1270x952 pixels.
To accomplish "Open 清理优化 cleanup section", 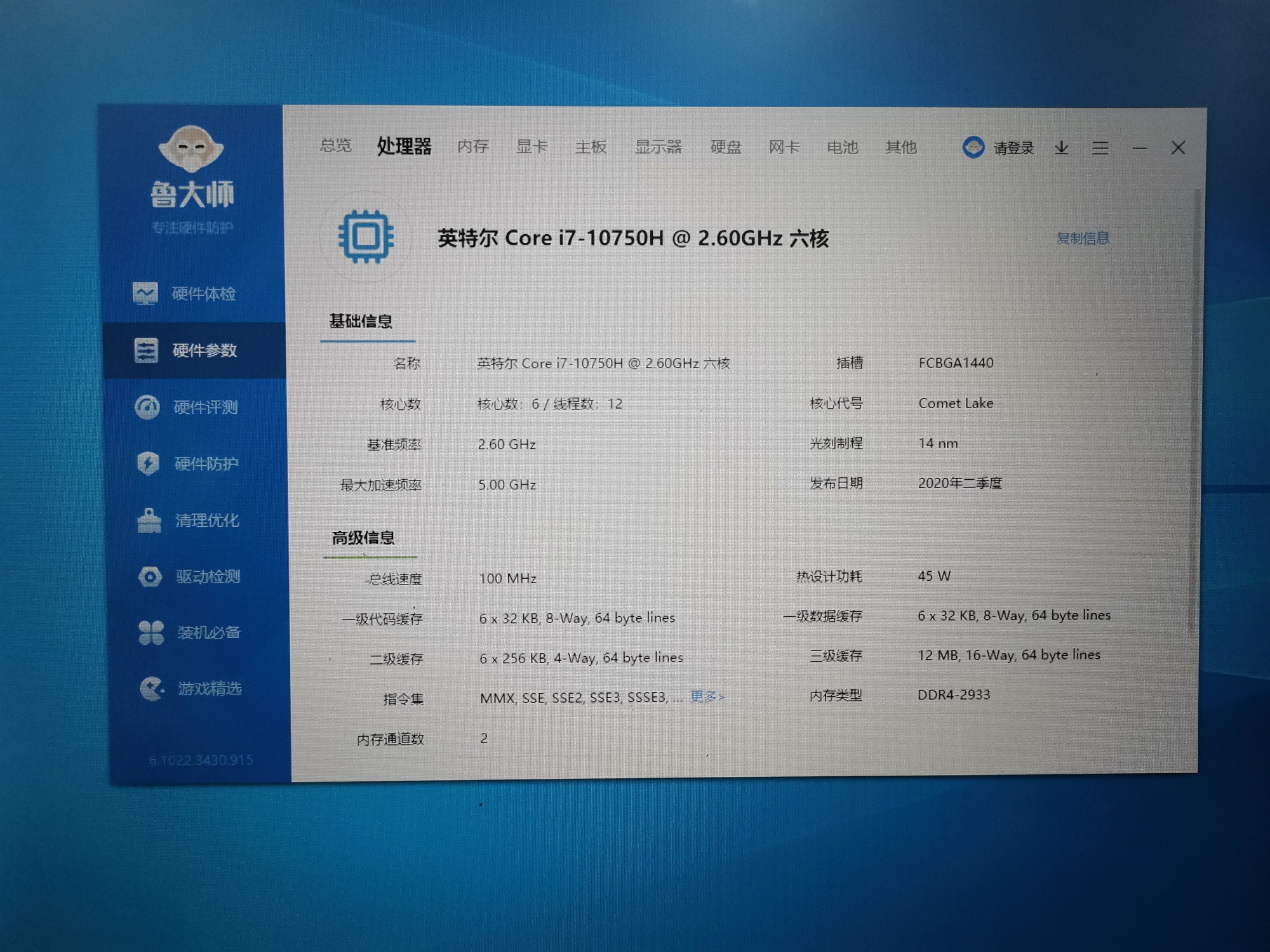I will tap(189, 520).
